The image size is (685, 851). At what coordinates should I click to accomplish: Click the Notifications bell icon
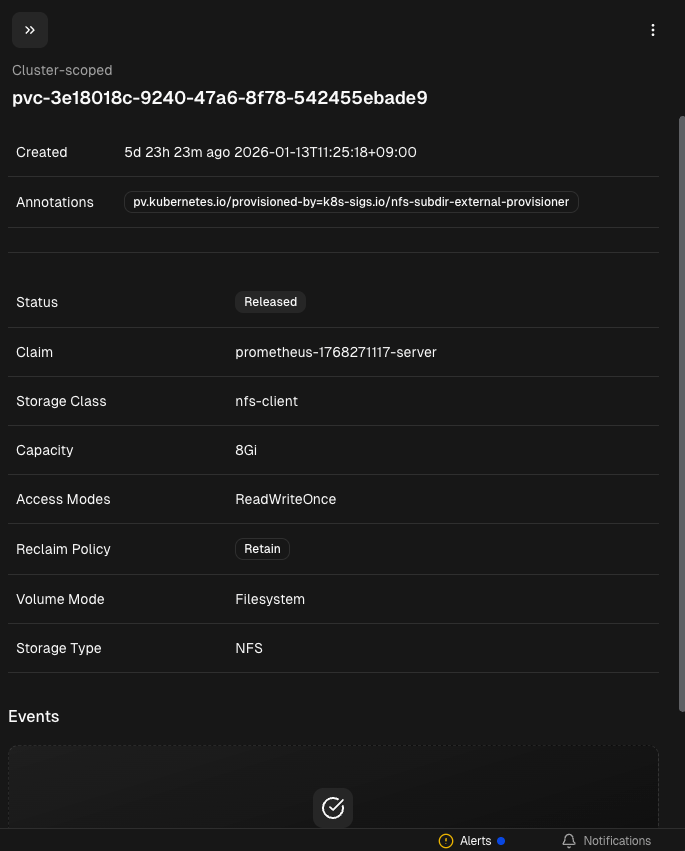[569, 841]
